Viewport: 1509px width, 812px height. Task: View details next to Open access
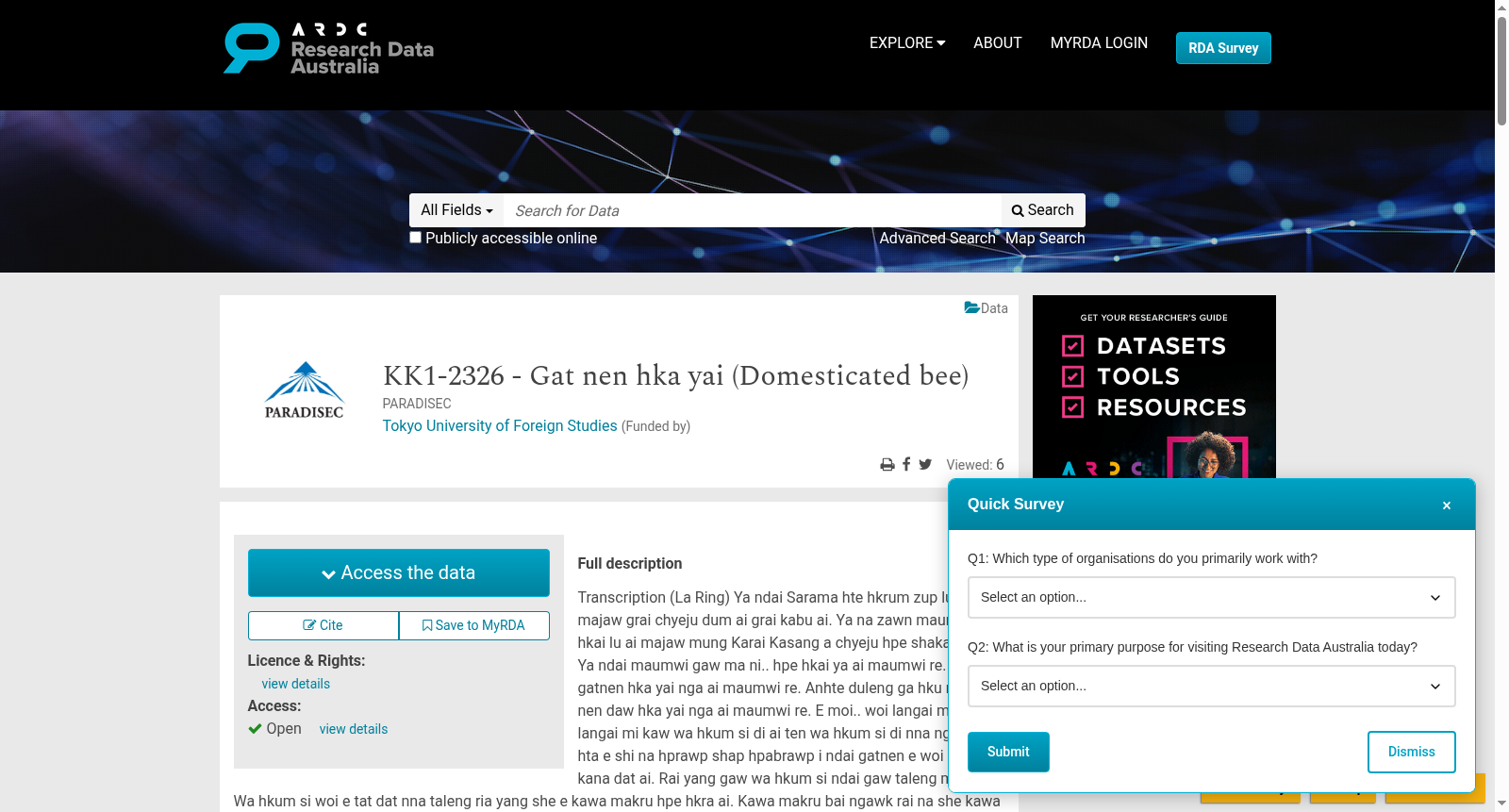(354, 729)
